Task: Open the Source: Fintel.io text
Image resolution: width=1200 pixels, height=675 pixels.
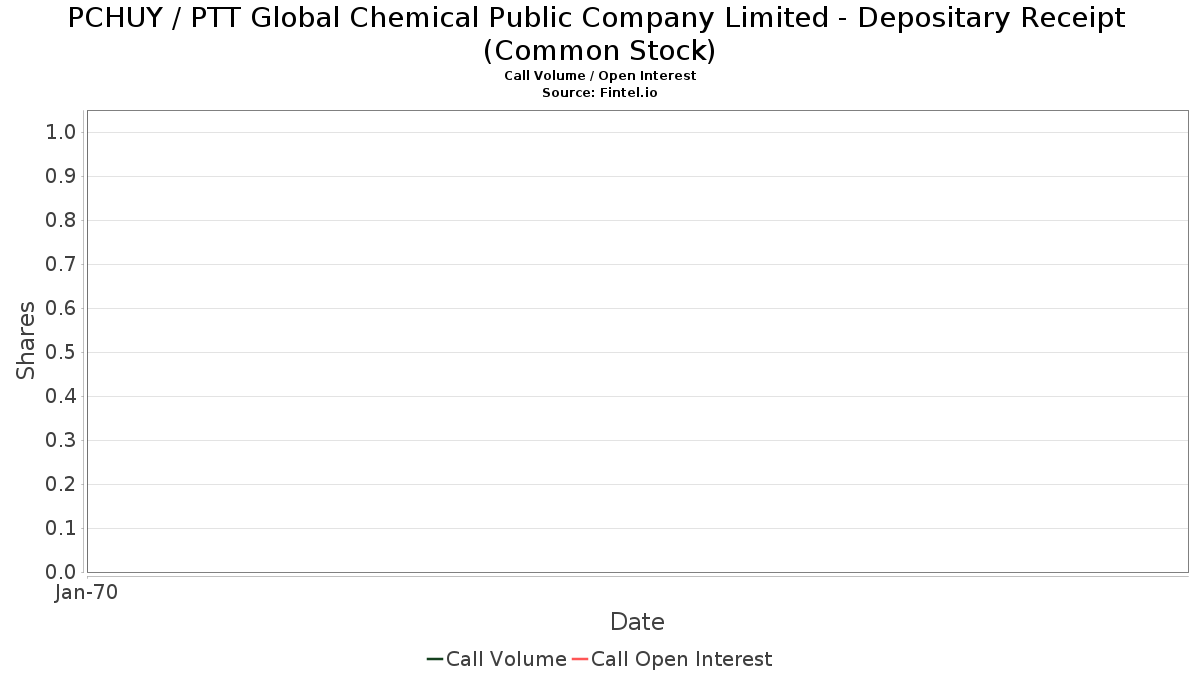Action: 600,93
